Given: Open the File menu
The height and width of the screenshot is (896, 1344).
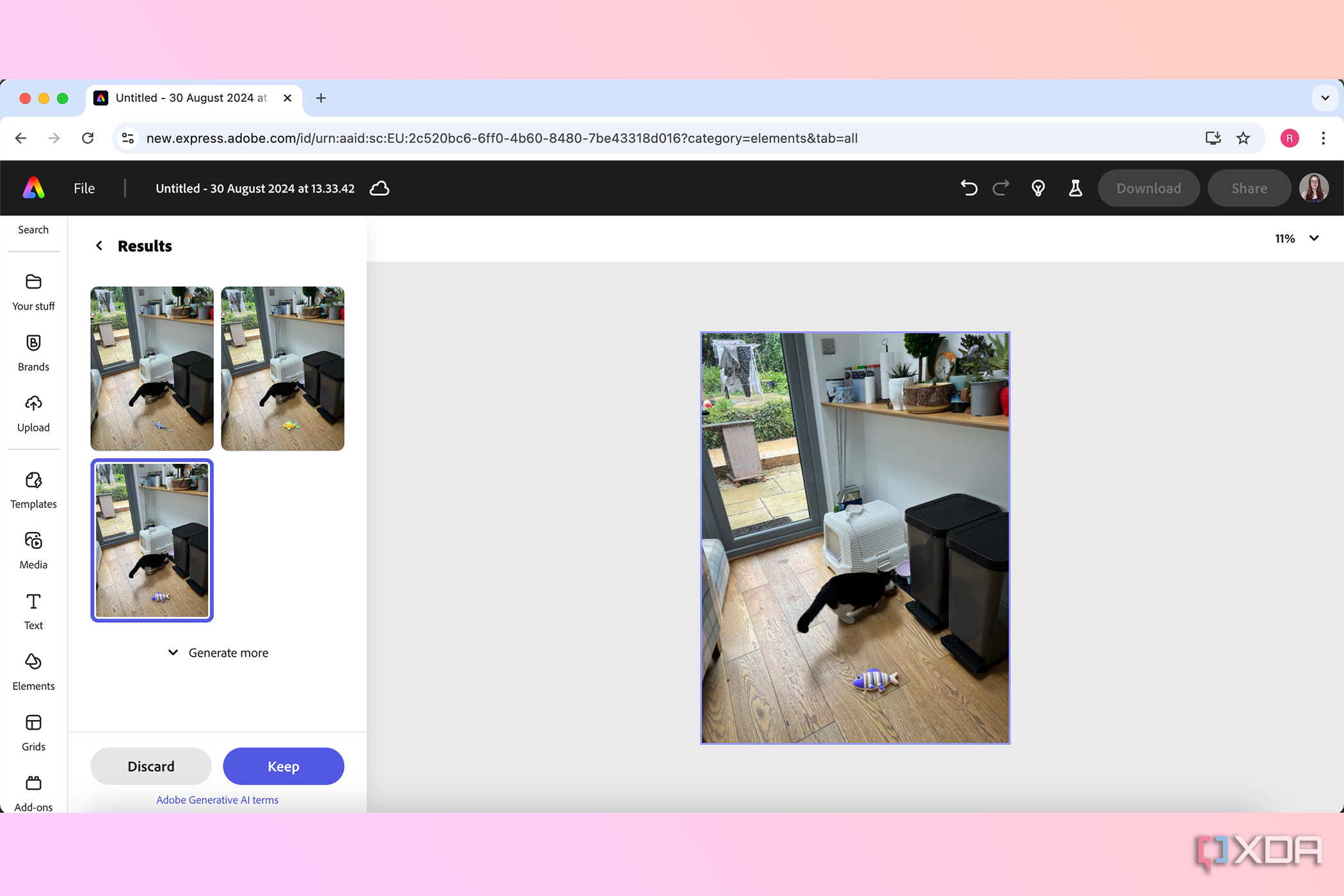Looking at the screenshot, I should [x=84, y=188].
